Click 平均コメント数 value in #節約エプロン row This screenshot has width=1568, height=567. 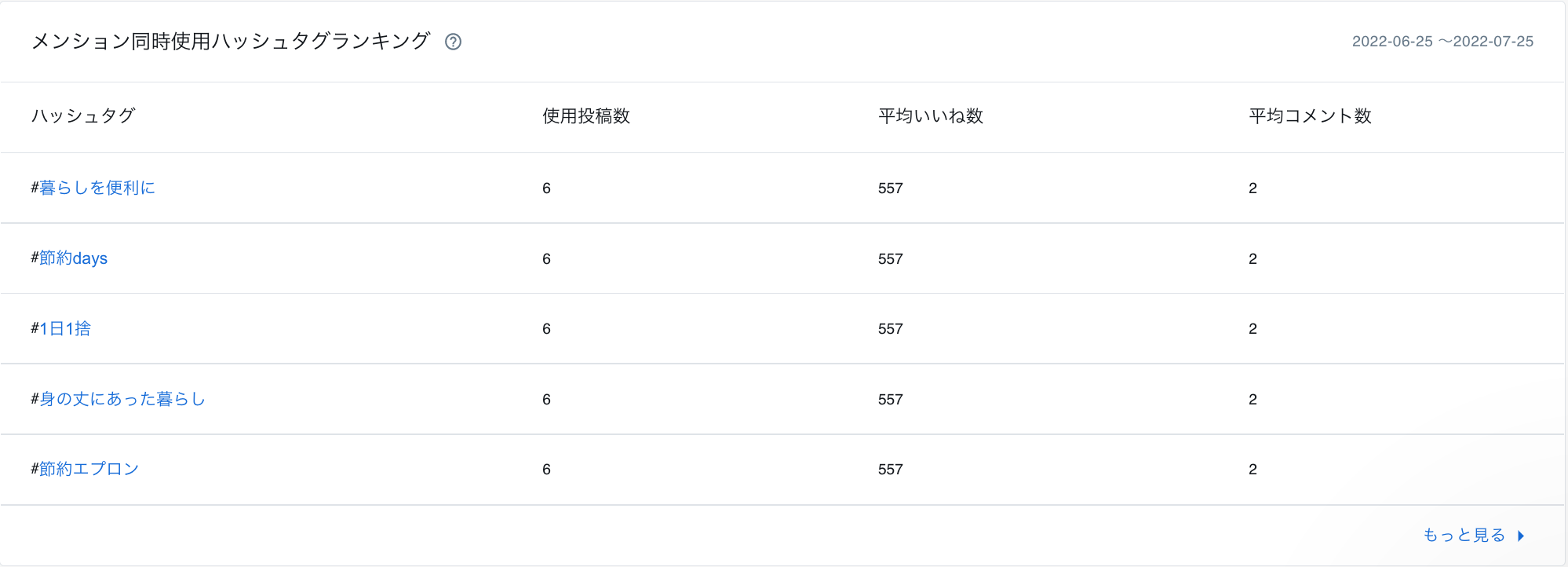point(1253,470)
